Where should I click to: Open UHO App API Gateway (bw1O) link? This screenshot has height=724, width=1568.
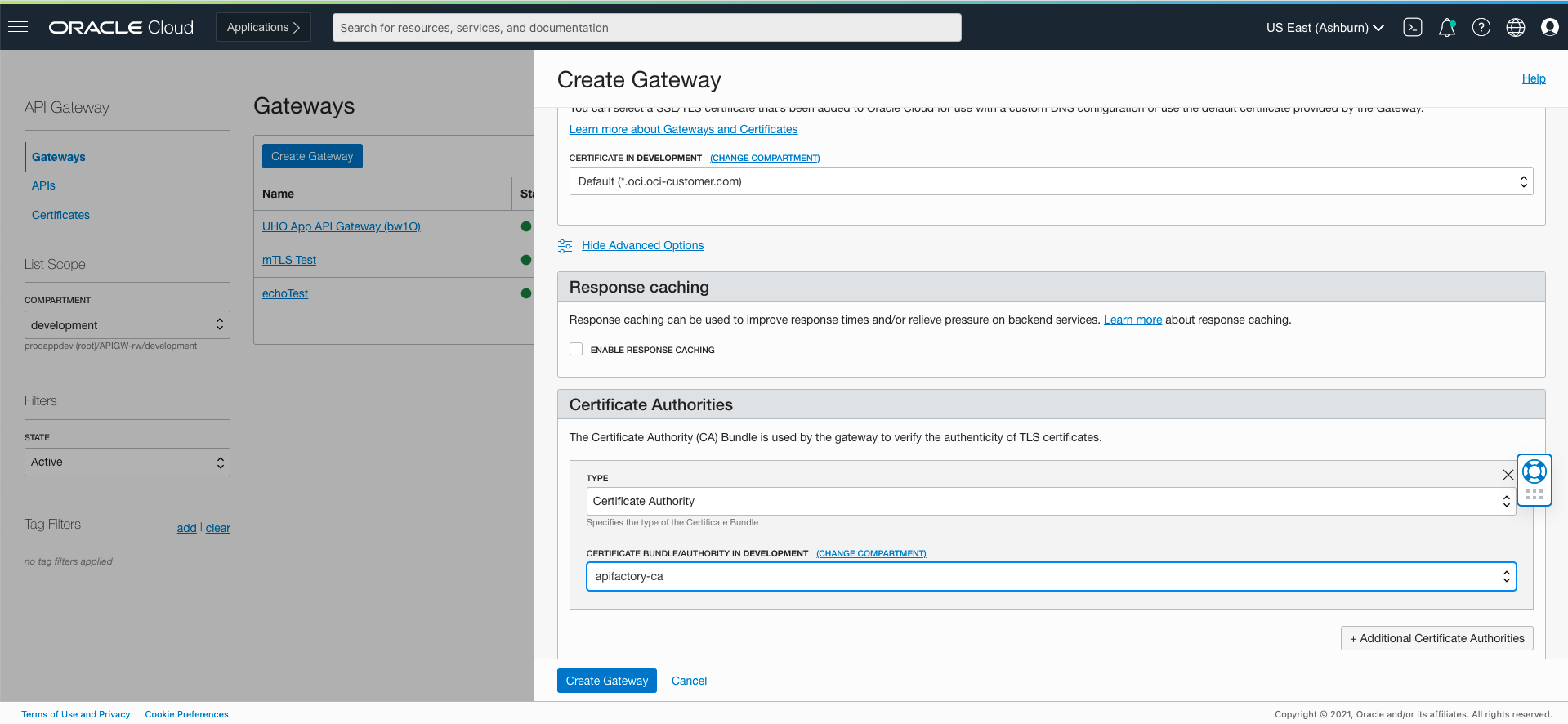click(342, 226)
